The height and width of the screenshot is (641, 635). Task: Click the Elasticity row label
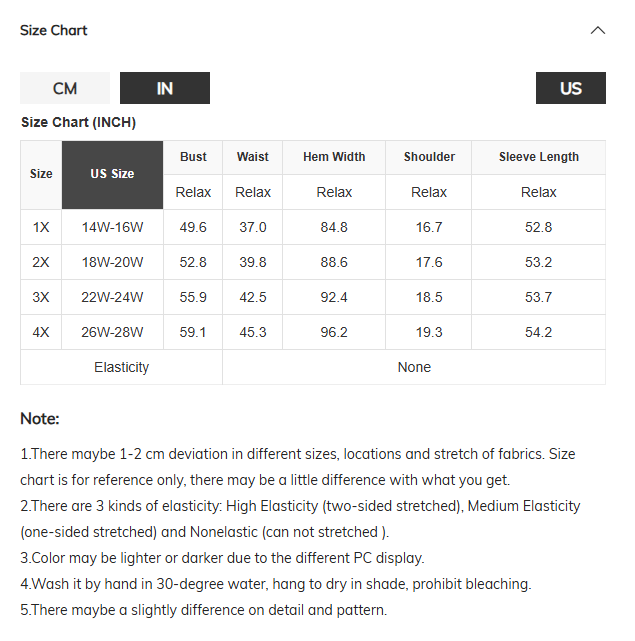pyautogui.click(x=121, y=368)
